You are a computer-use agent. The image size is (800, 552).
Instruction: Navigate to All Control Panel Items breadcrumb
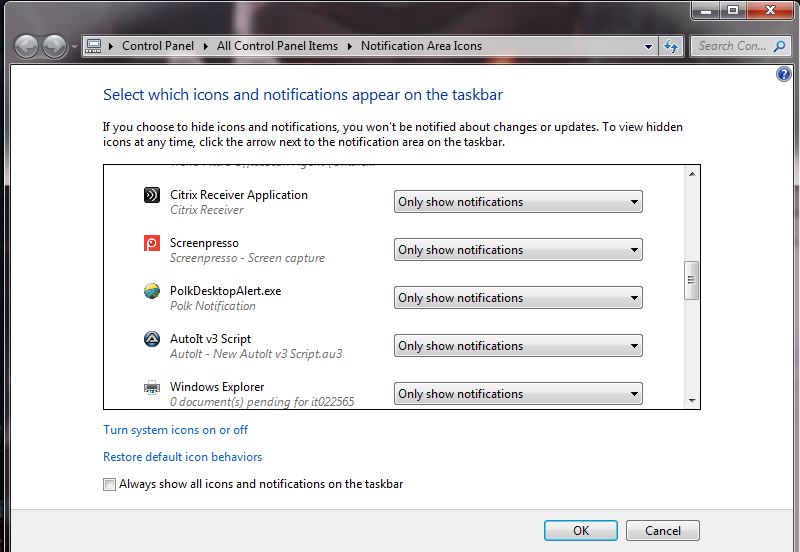[277, 46]
